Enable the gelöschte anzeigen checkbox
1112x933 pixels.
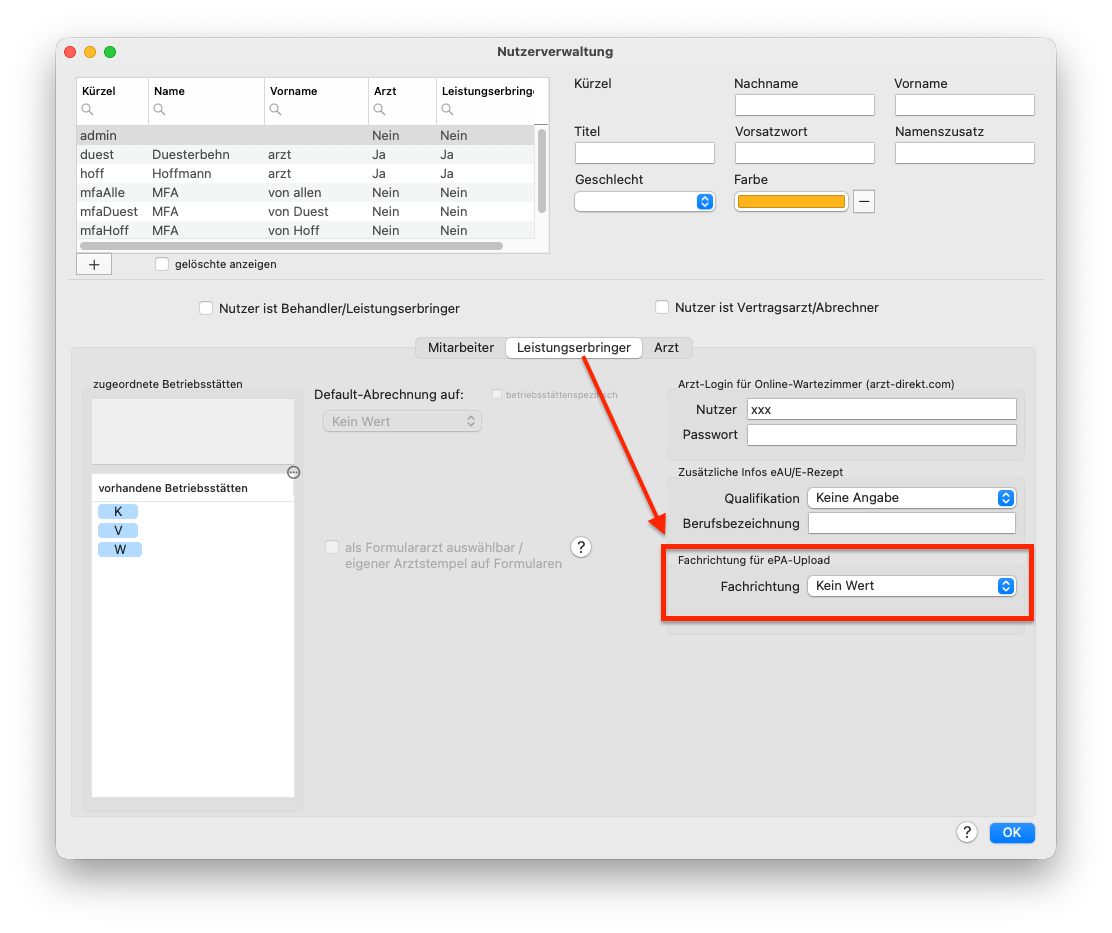(162, 264)
